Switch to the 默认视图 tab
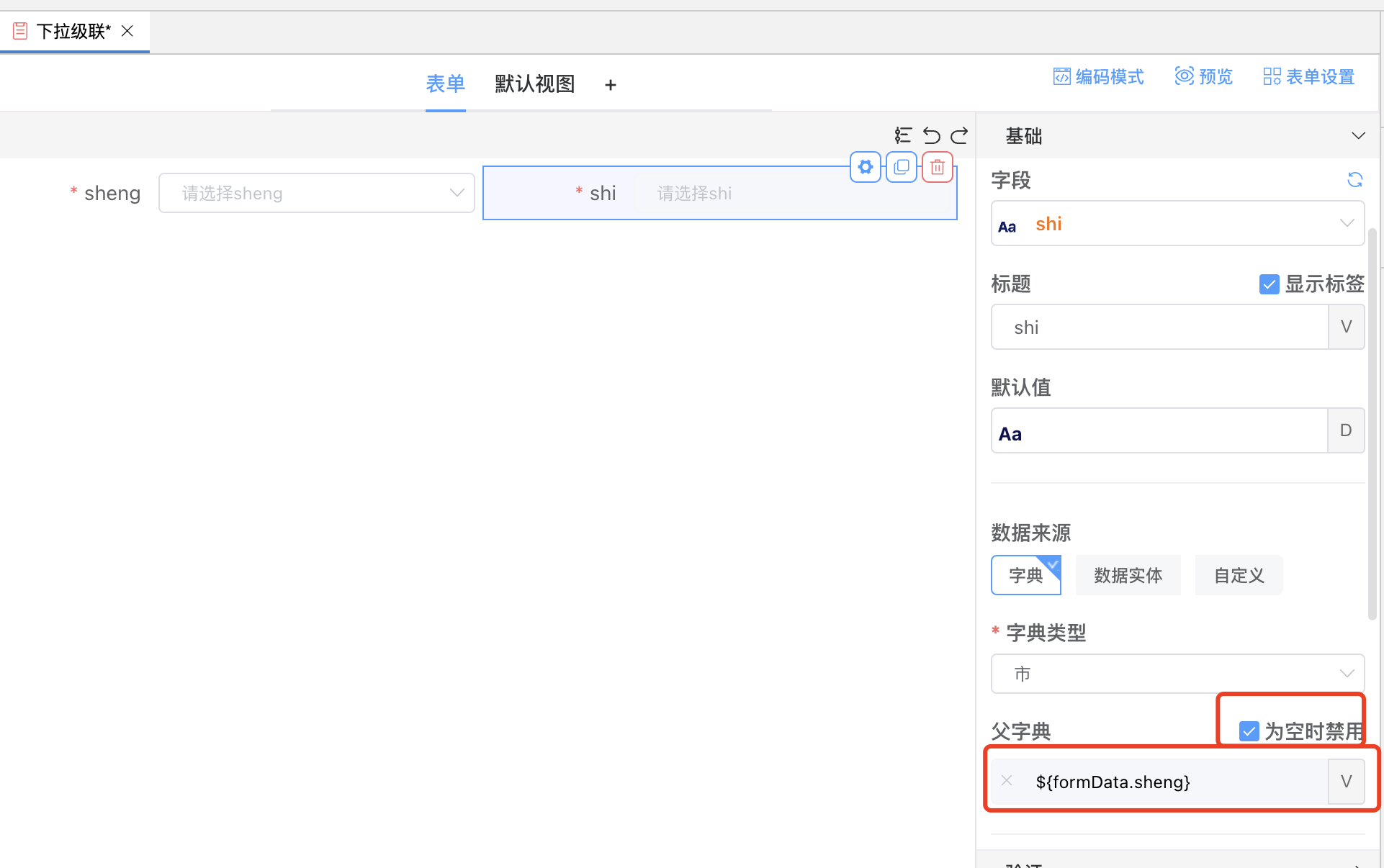 click(534, 84)
